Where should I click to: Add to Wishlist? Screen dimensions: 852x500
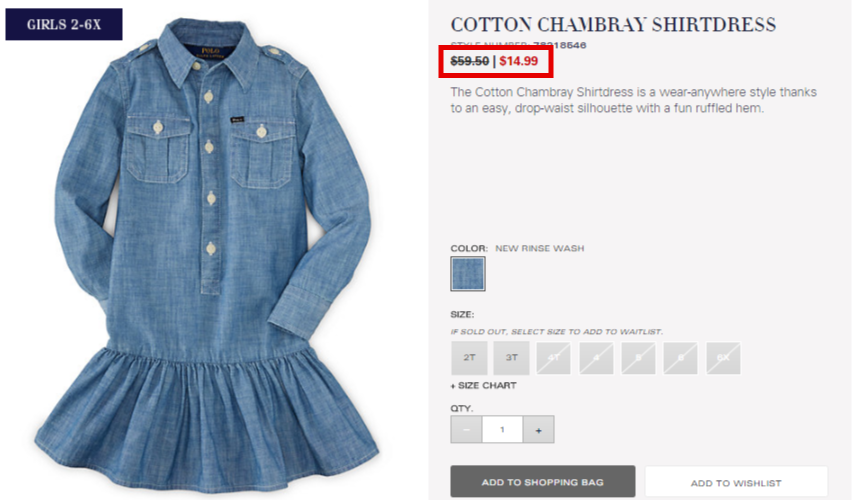click(x=736, y=482)
